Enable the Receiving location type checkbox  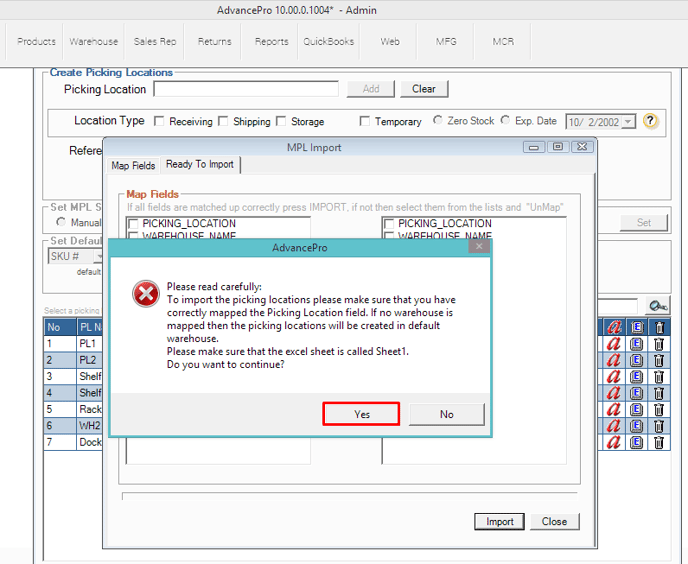[159, 122]
